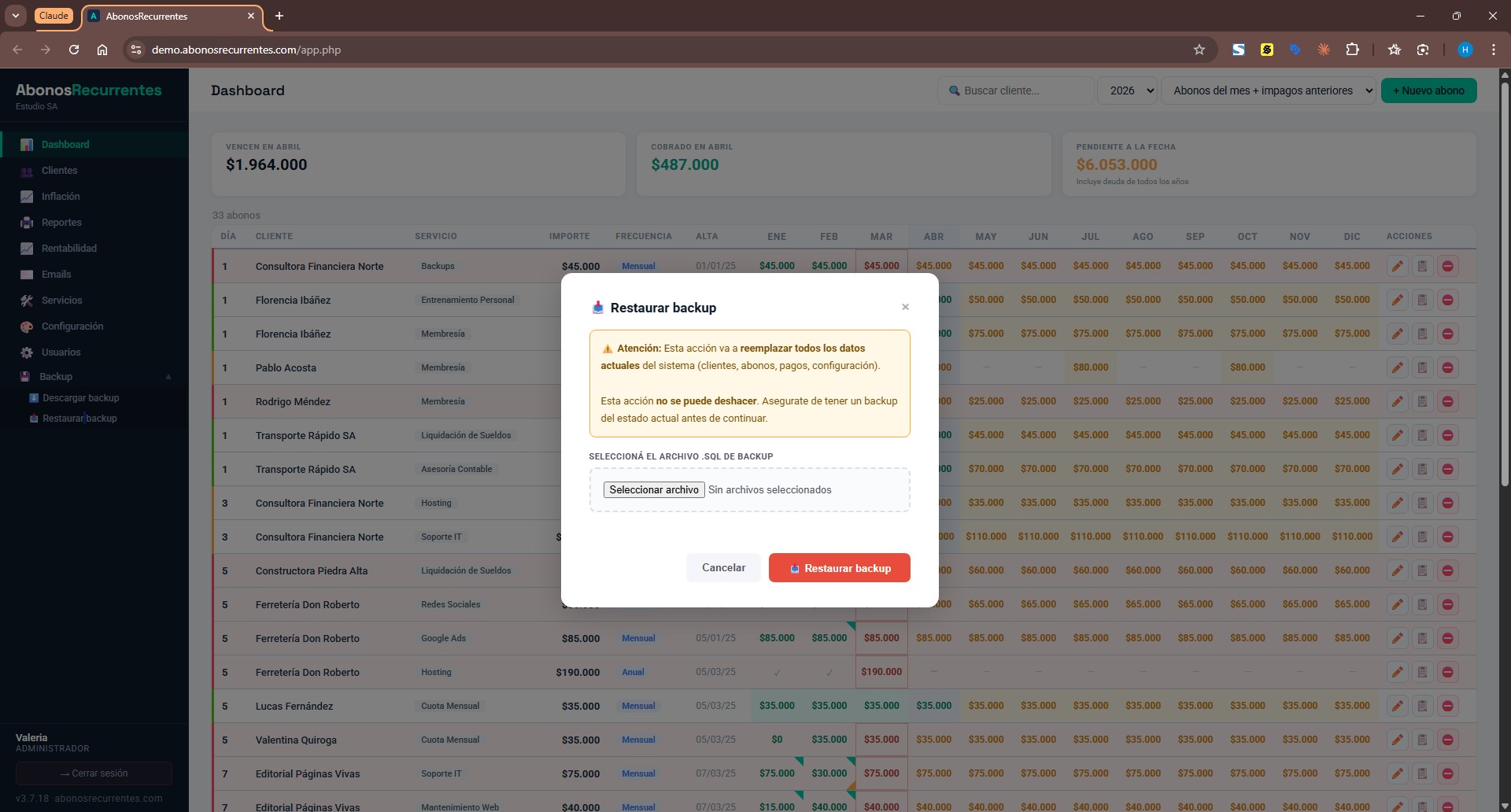This screenshot has height=812, width=1512.
Task: Open a new browser tab with plus
Action: pos(279,16)
